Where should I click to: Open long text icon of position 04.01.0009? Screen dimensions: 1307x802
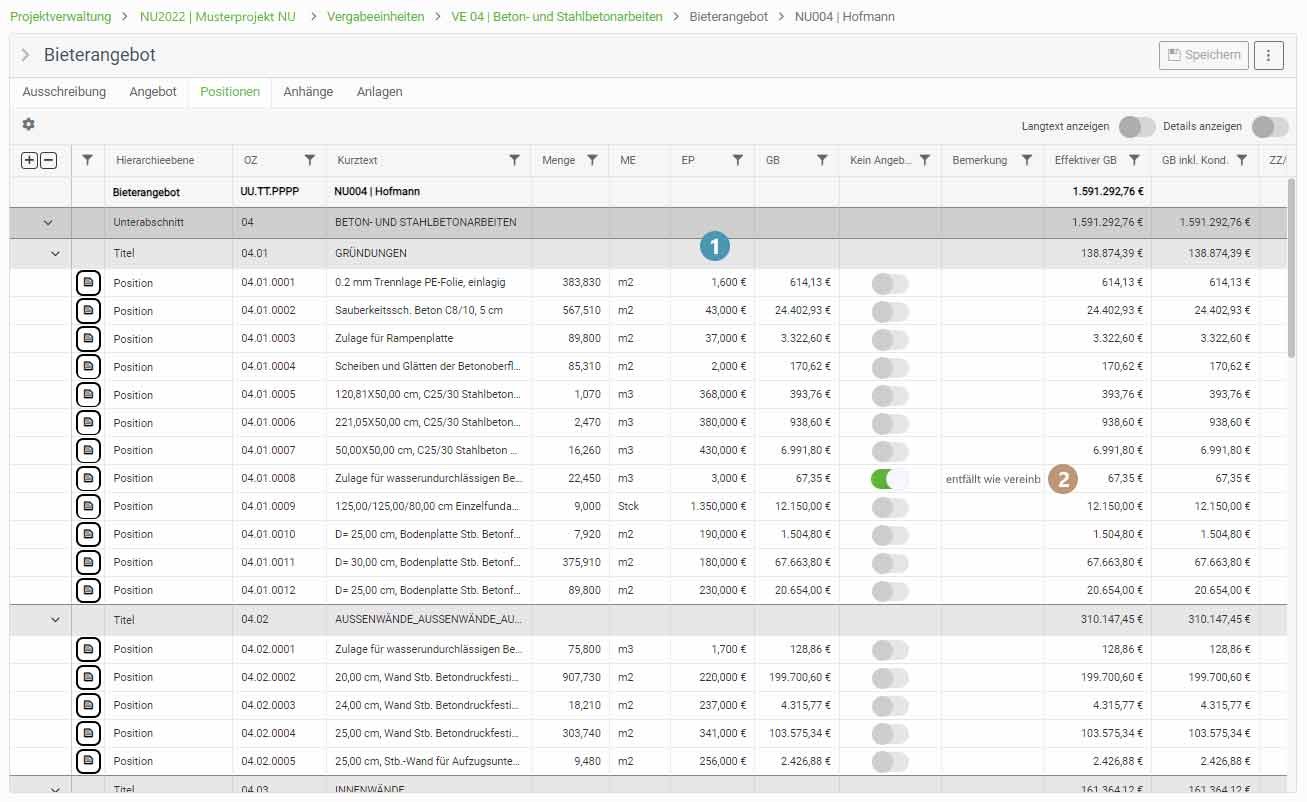point(88,506)
